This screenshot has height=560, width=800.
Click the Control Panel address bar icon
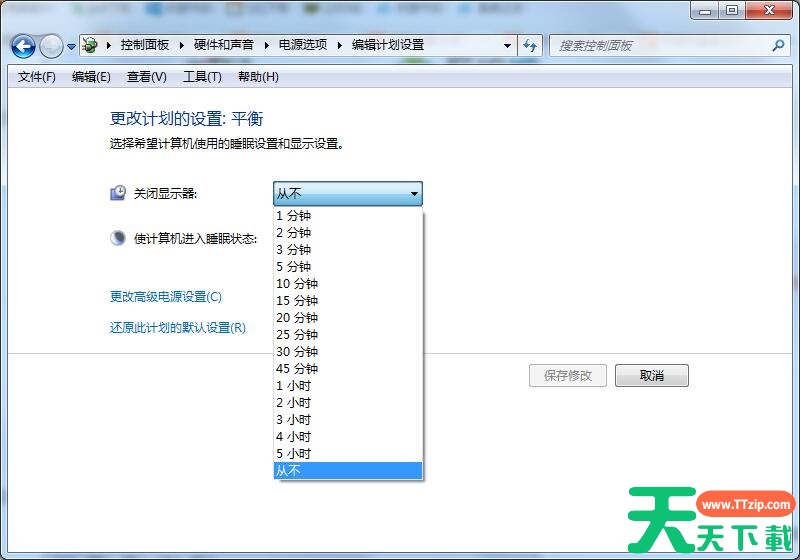coord(90,45)
